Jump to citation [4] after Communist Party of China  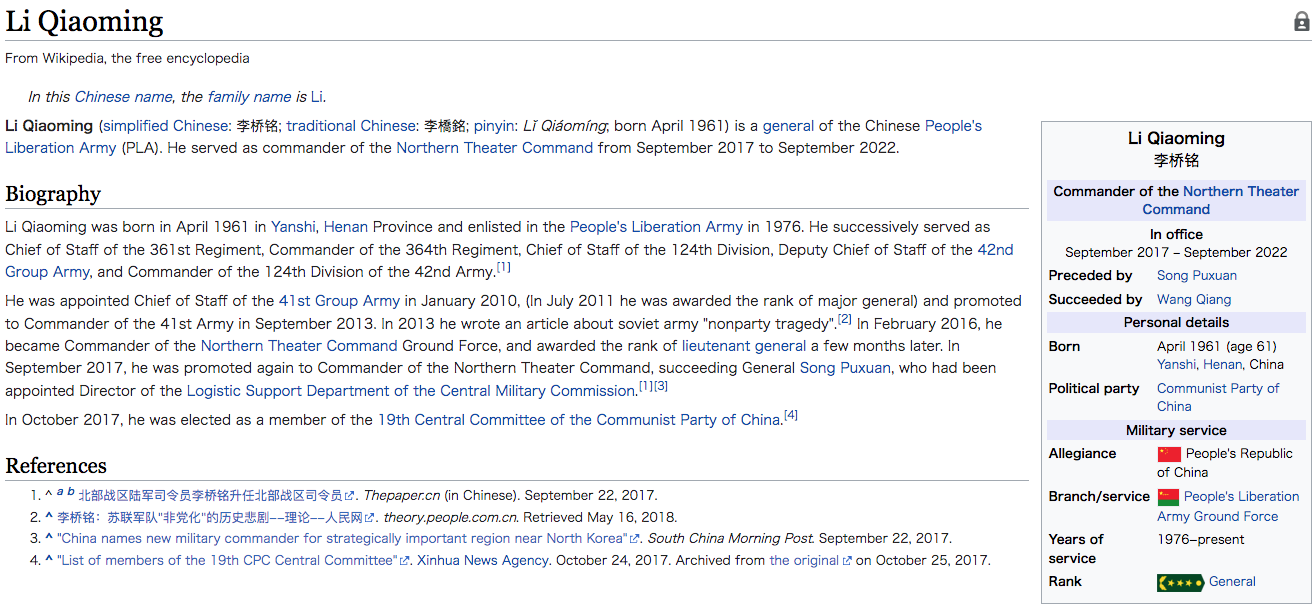[x=791, y=415]
